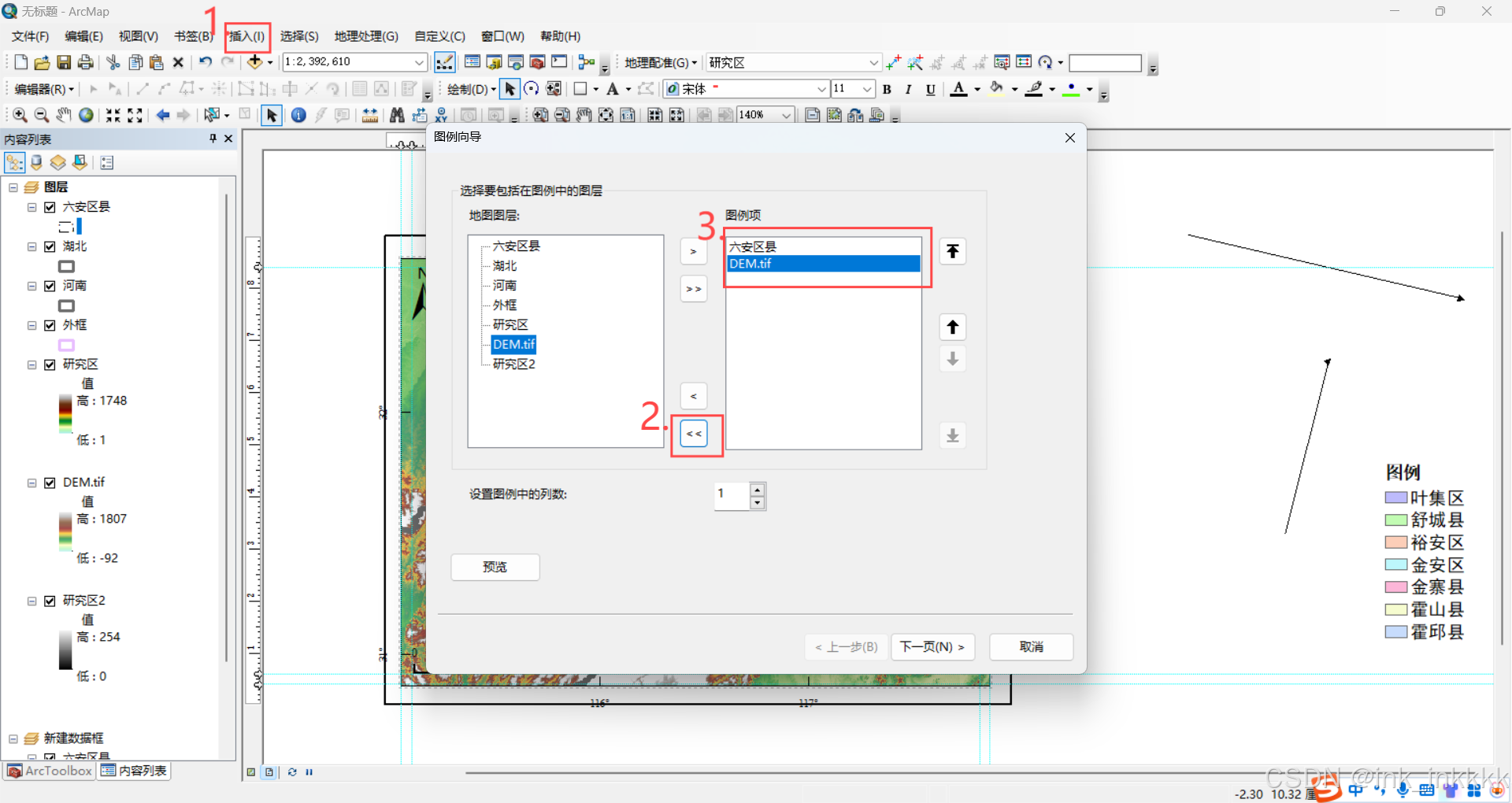Uncheck the 研究区2 layer visibility
The image size is (1512, 803).
(50, 601)
